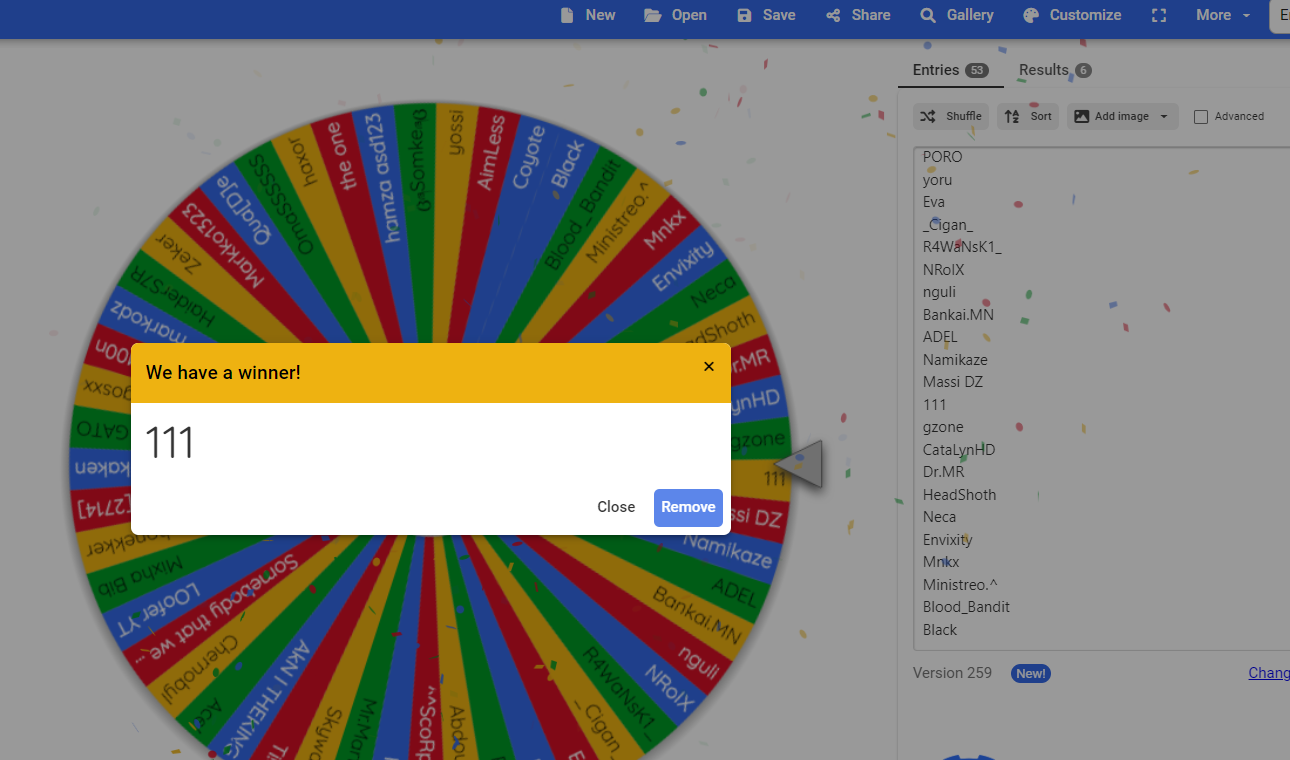Click the Bankai.MN entry in text list

tap(958, 315)
